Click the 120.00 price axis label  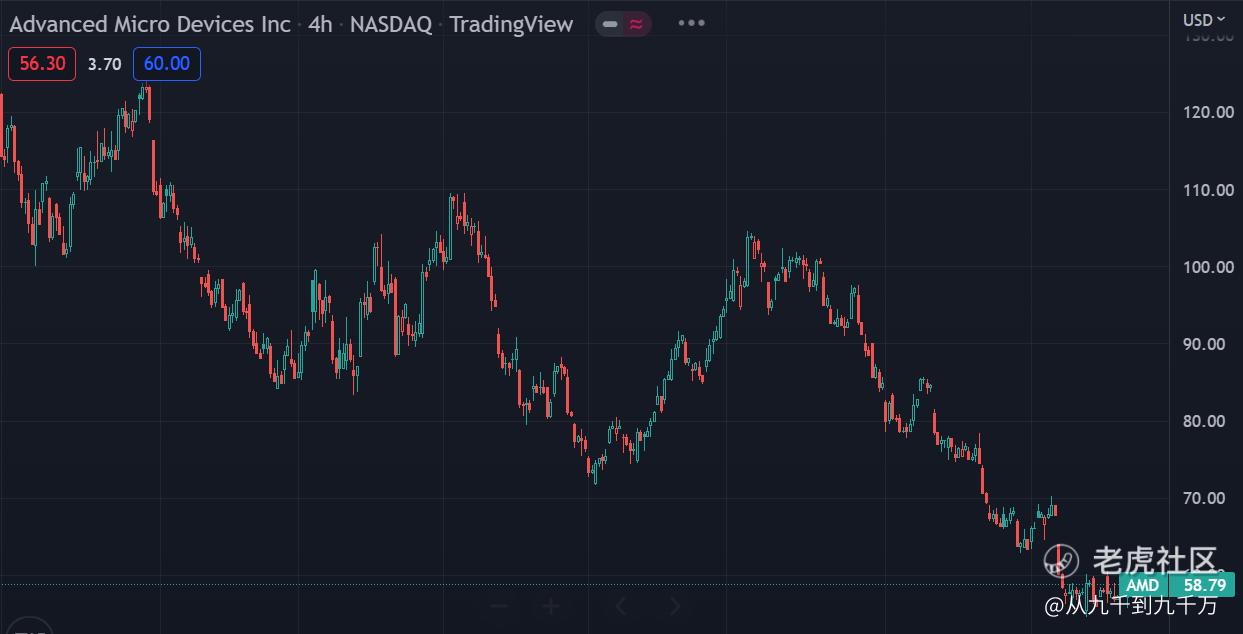[x=1208, y=112]
